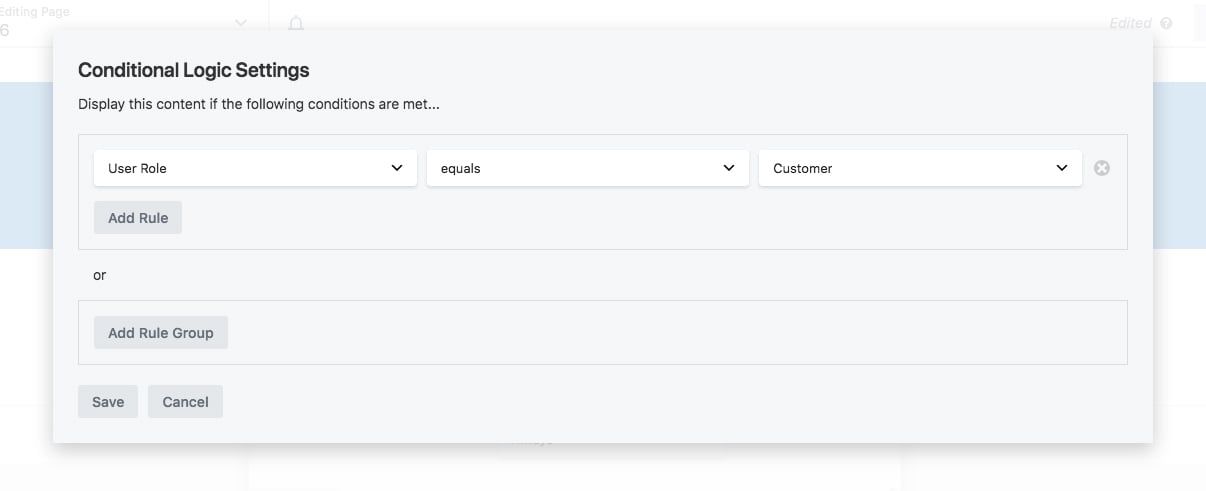The height and width of the screenshot is (491, 1206).
Task: Expand the Editing Page chevron in the top bar
Action: point(241,22)
